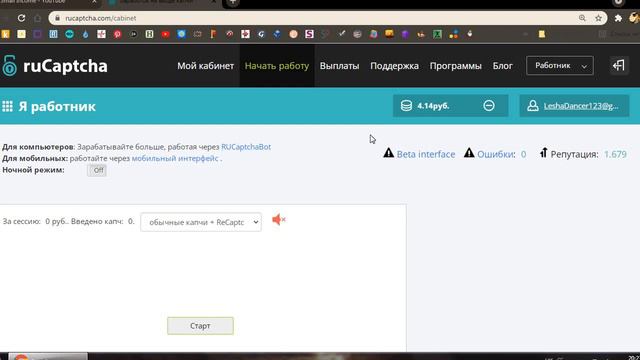Click the zoom magnifier icon in address bar
This screenshot has width=640, height=360.
[582, 18]
